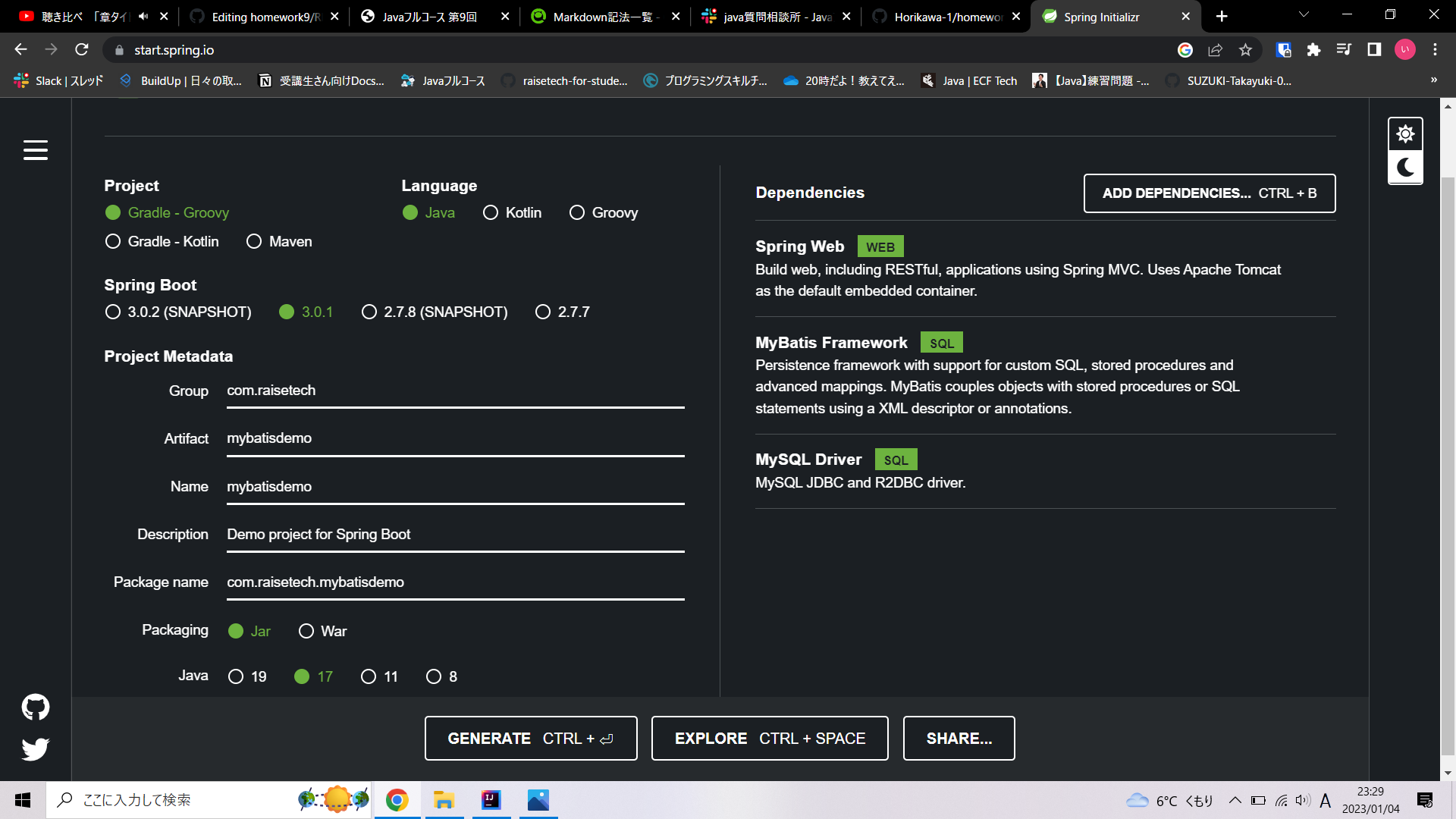
Task: Bookmark the page using the star icon
Action: [1244, 50]
